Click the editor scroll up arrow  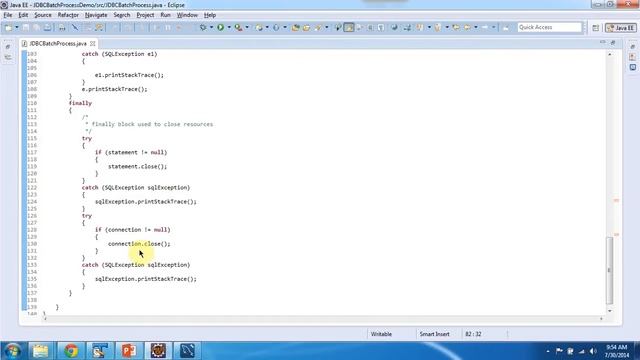pyautogui.click(x=609, y=54)
